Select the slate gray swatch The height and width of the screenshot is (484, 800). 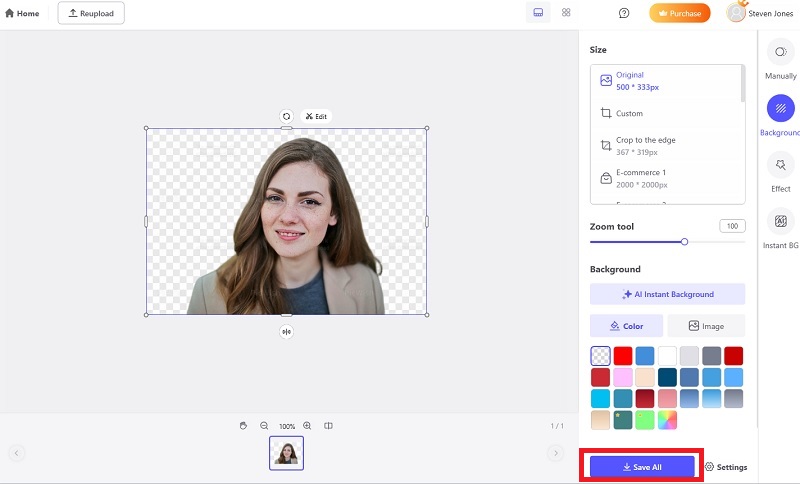711,356
